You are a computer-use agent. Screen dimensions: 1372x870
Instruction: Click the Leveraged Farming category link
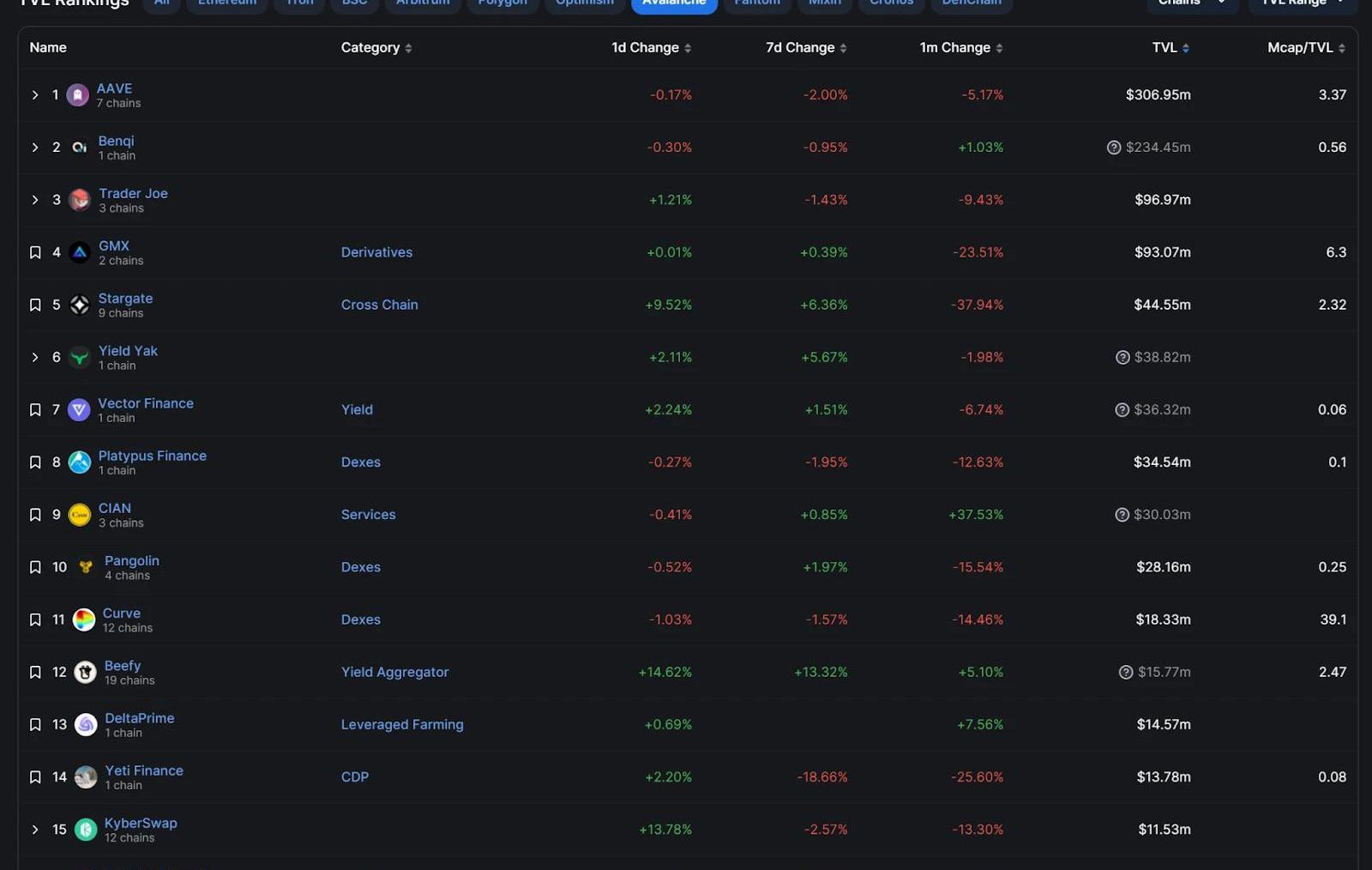402,724
